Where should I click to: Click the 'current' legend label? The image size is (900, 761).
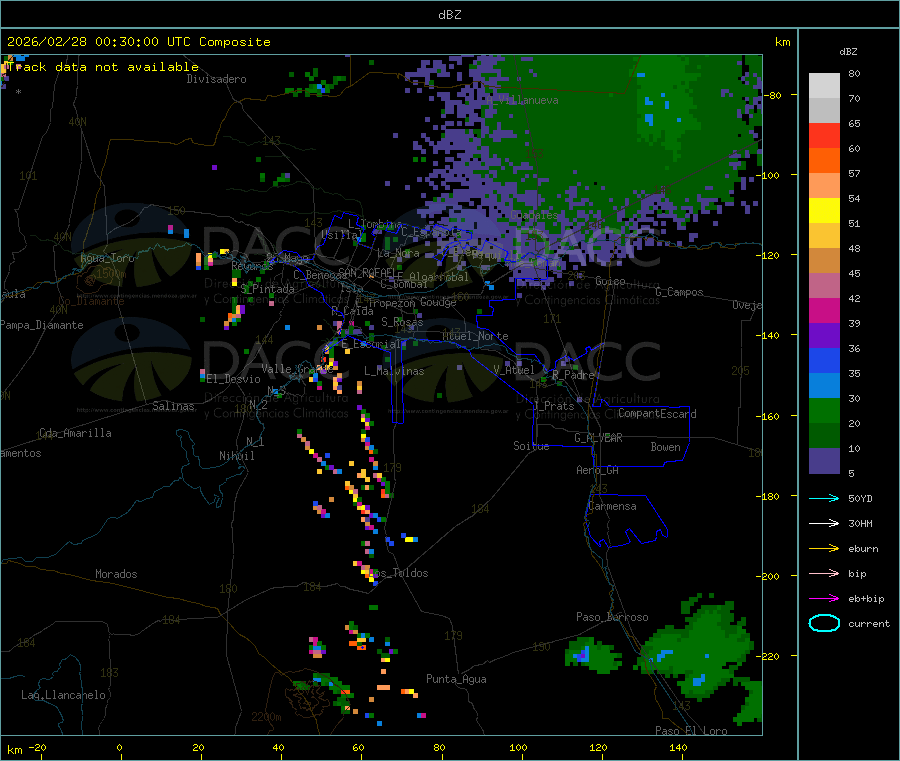point(869,624)
